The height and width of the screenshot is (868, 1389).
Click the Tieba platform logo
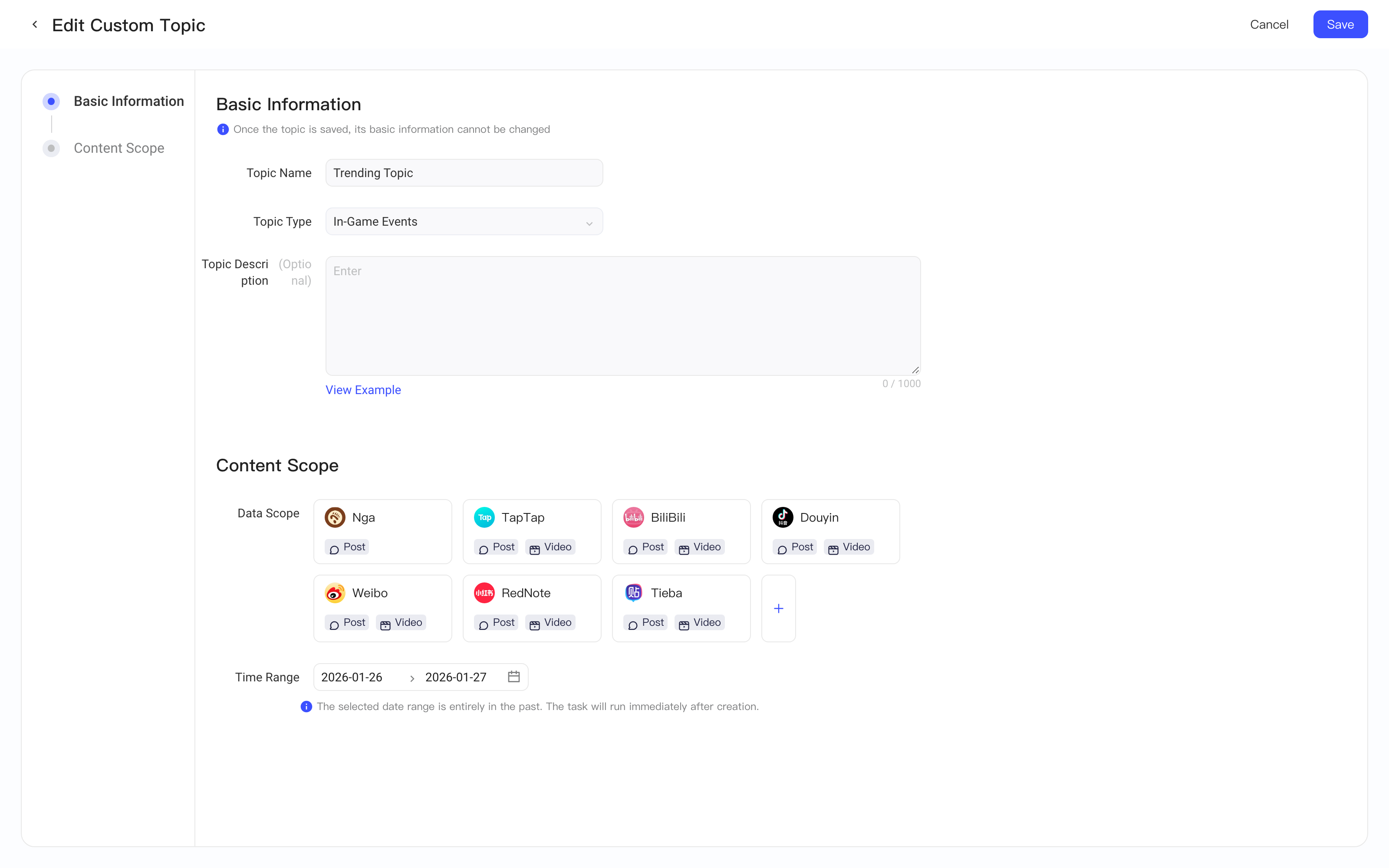coord(633,593)
